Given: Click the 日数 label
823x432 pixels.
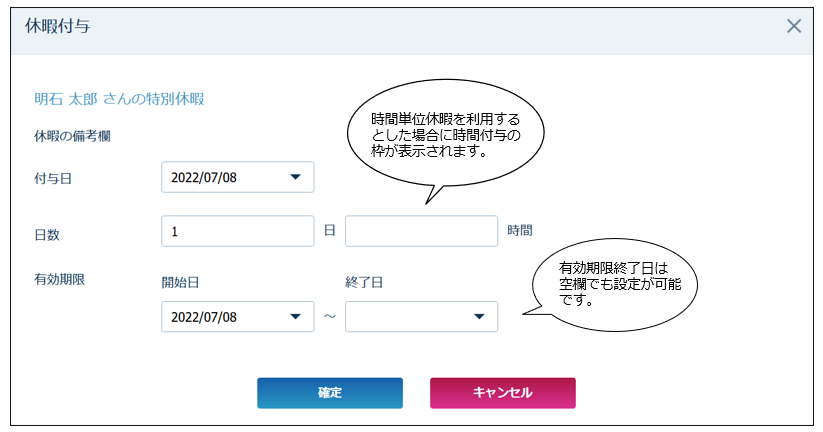Looking at the screenshot, I should [47, 235].
